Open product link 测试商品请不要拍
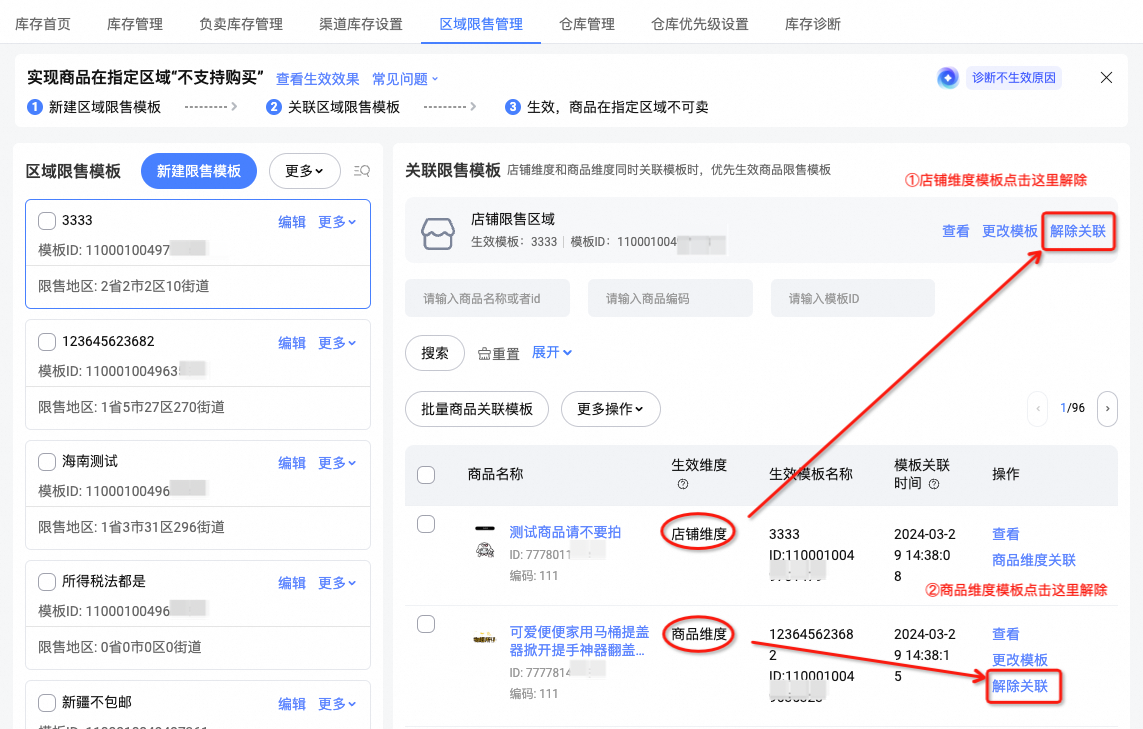This screenshot has width=1143, height=729. click(565, 532)
